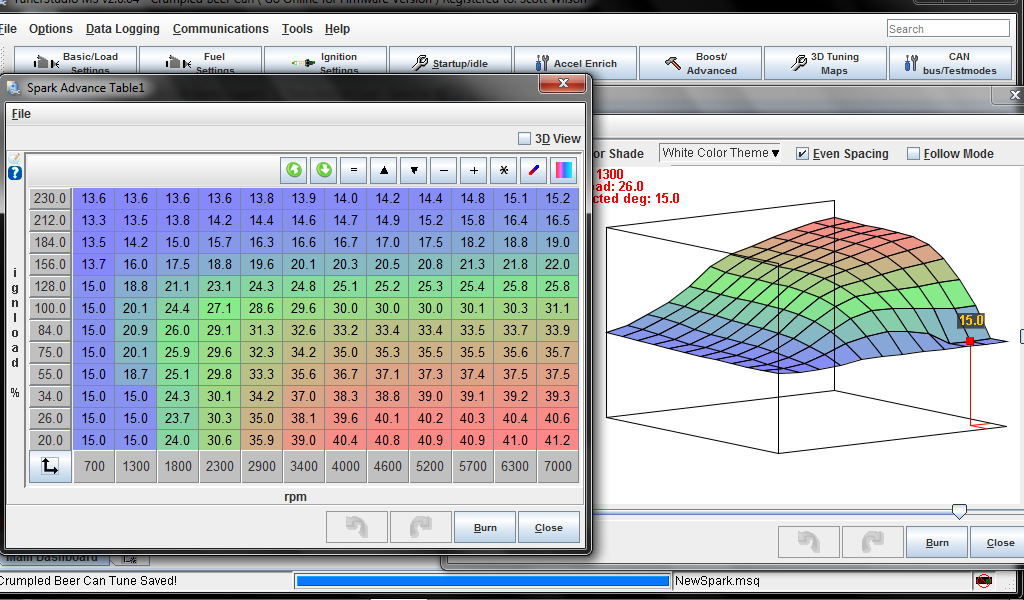1024x600 pixels.
Task: Click the green decrement down arrow icon
Action: pyautogui.click(x=324, y=169)
